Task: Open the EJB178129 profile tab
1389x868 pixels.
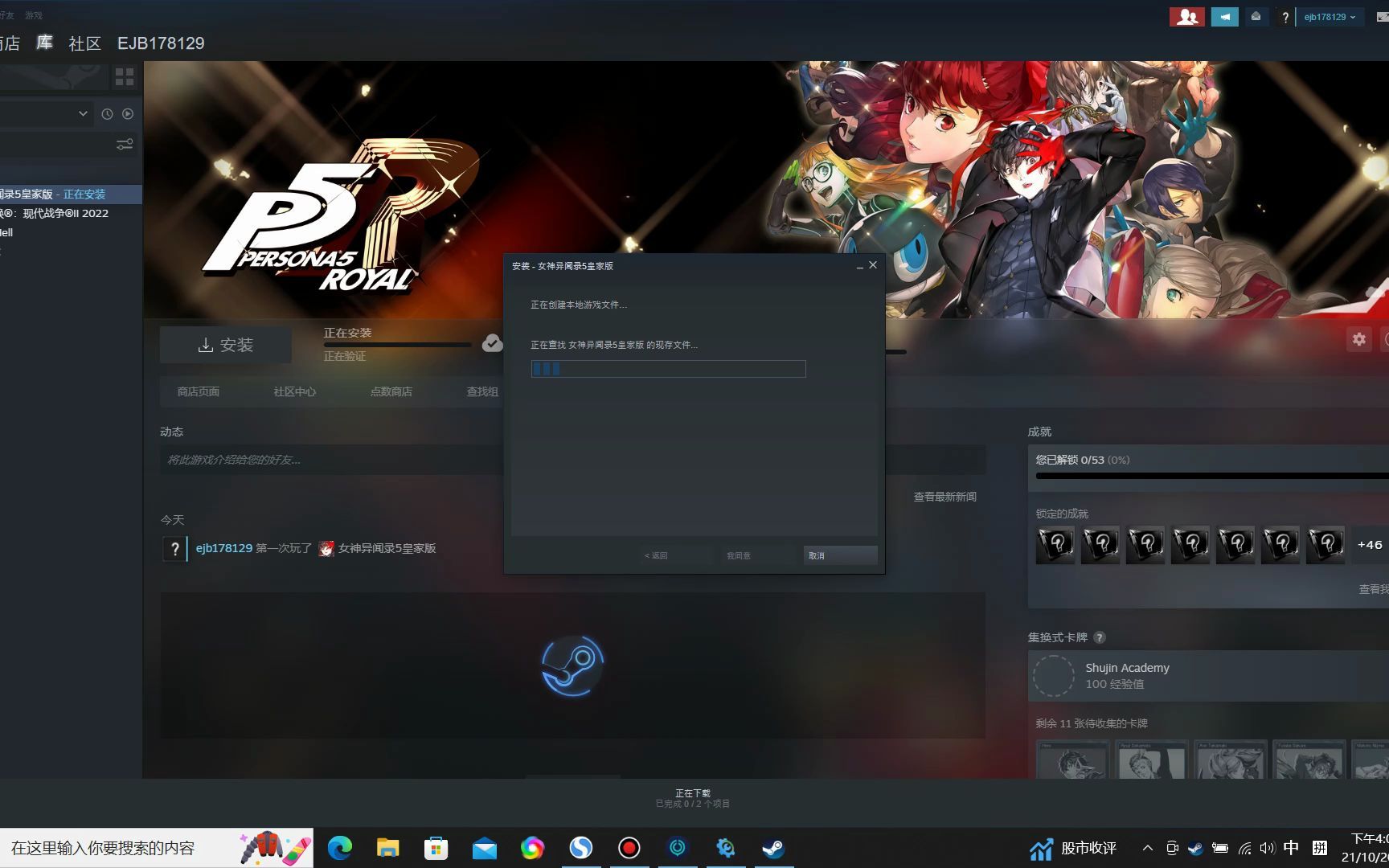Action: pyautogui.click(x=161, y=43)
